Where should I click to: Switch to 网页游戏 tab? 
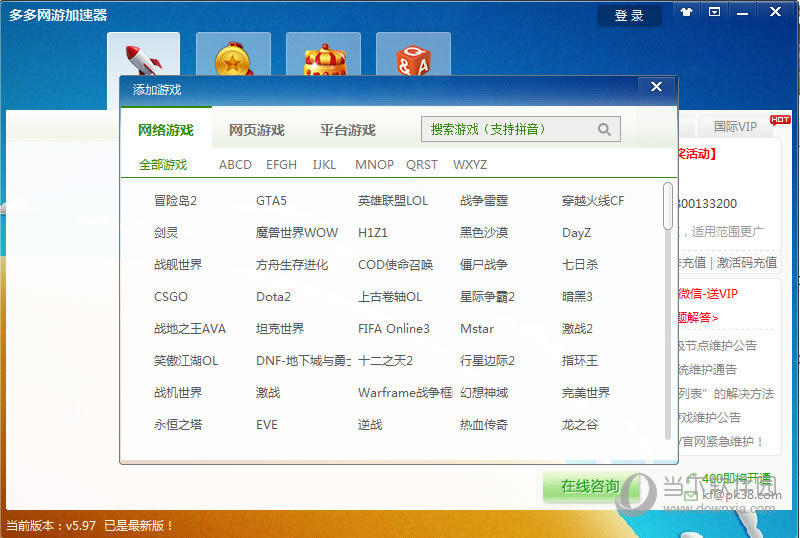tap(257, 130)
